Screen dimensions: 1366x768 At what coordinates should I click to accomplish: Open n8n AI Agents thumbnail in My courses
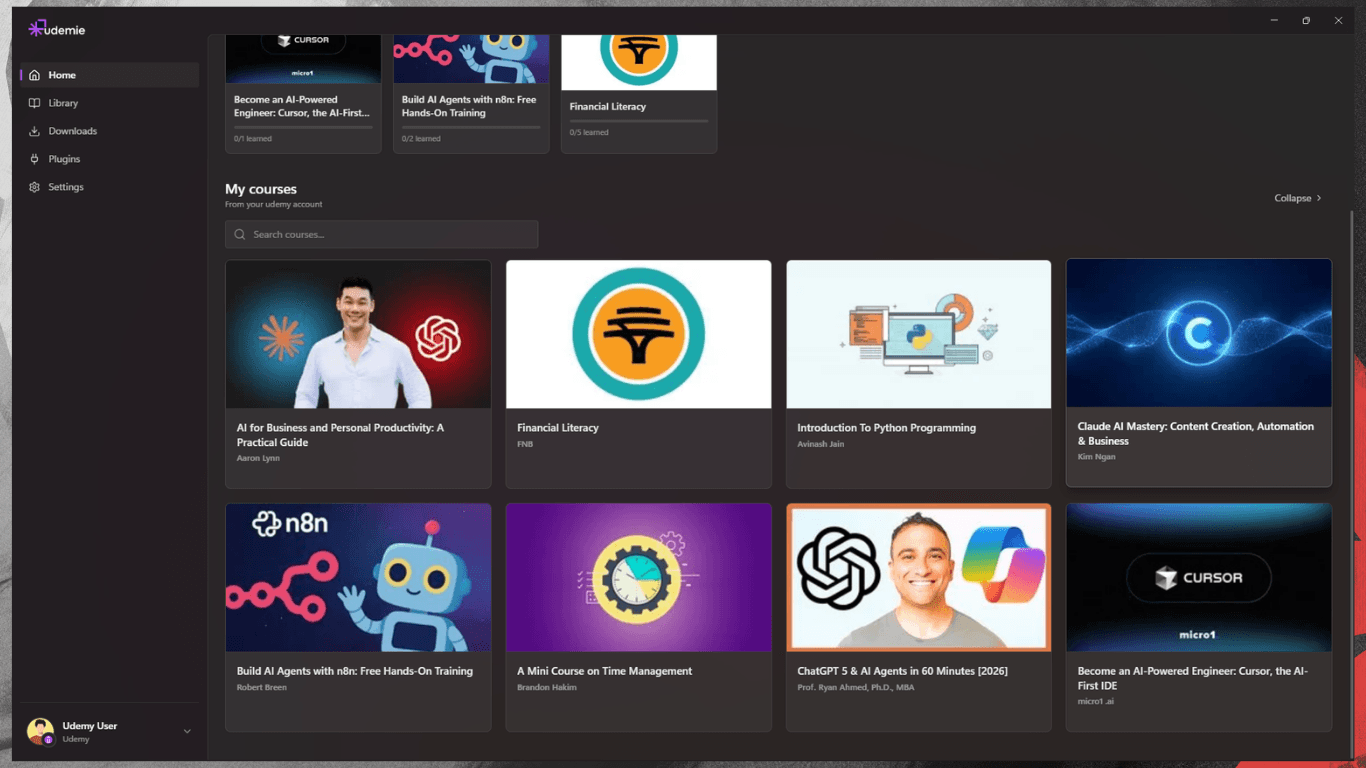click(x=358, y=578)
